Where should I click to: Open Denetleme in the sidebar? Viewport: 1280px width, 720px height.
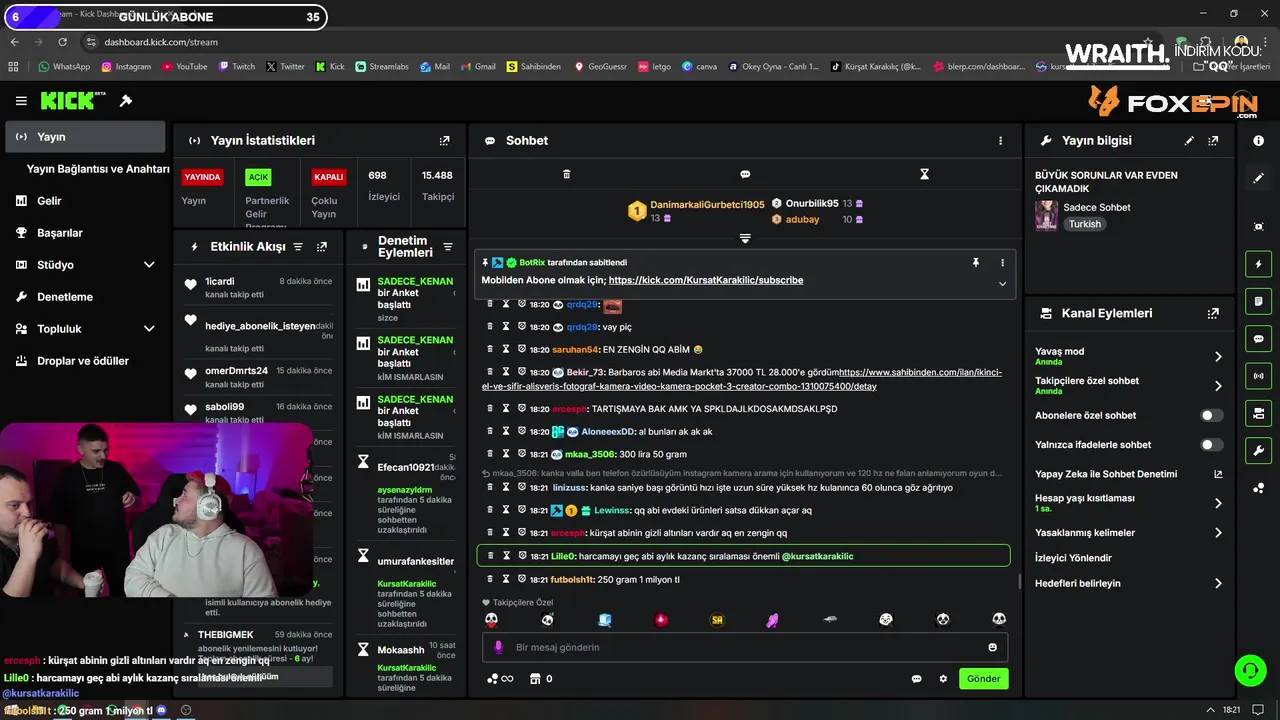point(85,297)
